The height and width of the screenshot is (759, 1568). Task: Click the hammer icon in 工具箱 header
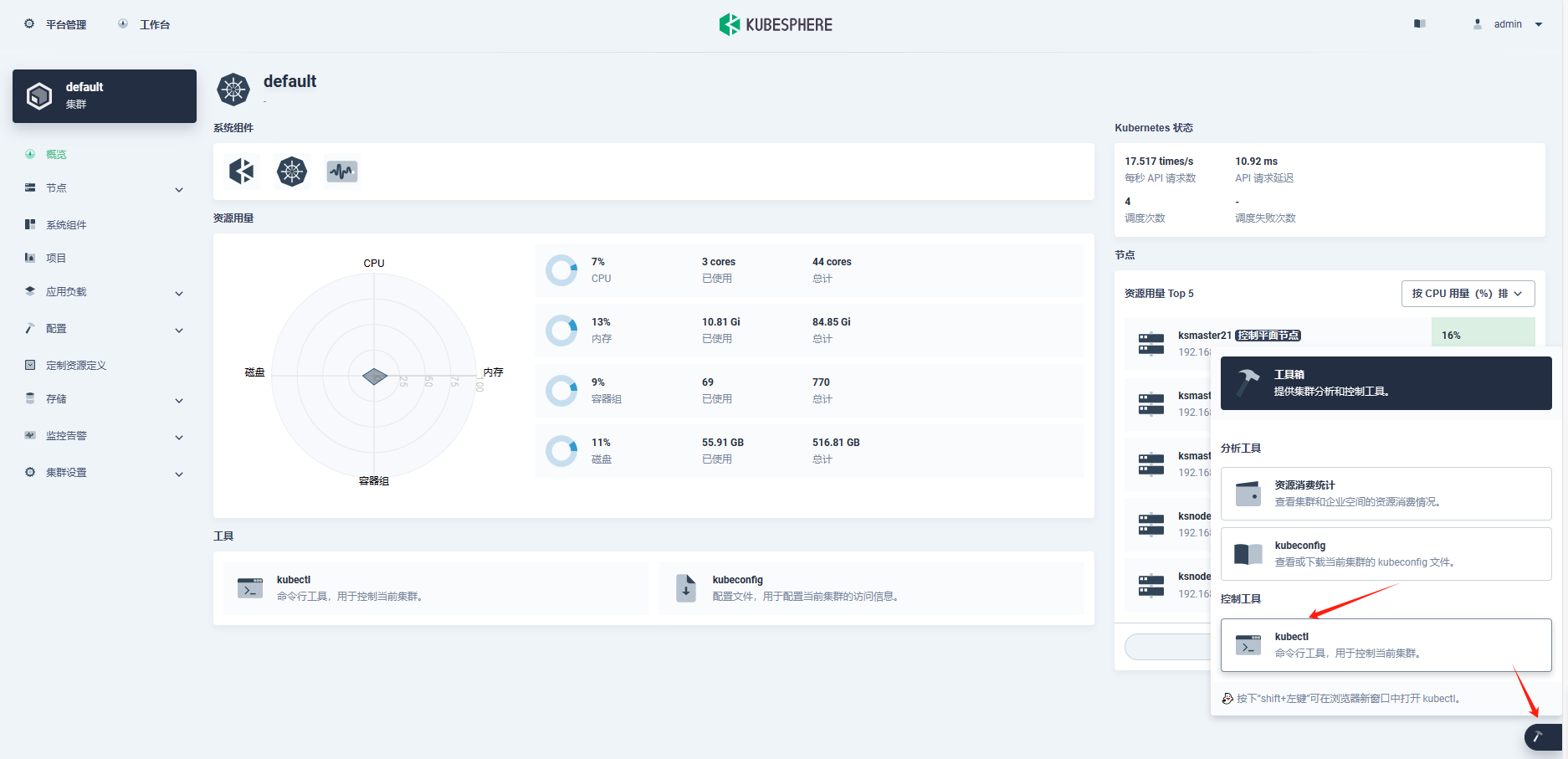click(x=1248, y=382)
